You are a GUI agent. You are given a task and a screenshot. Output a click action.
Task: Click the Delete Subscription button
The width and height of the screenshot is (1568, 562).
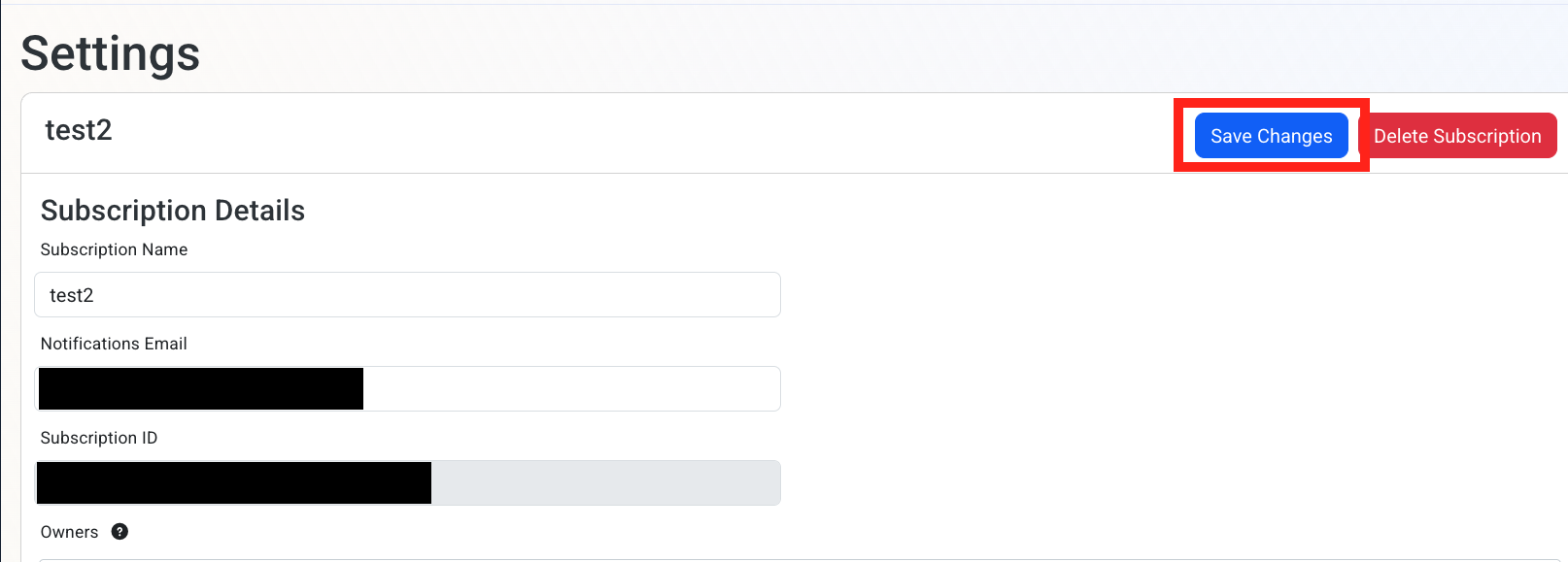(1459, 136)
